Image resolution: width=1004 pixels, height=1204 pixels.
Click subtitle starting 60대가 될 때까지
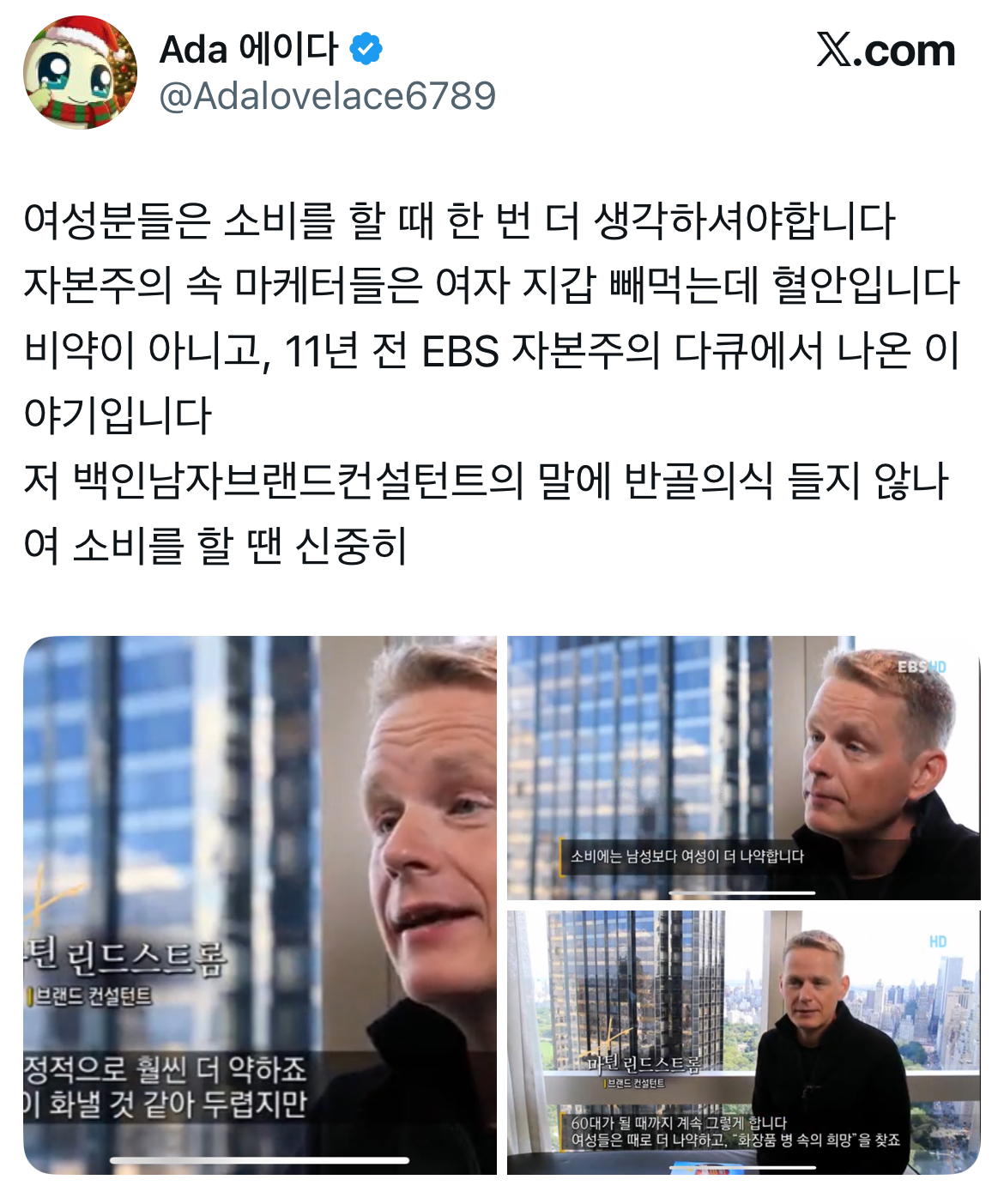pos(678,1122)
